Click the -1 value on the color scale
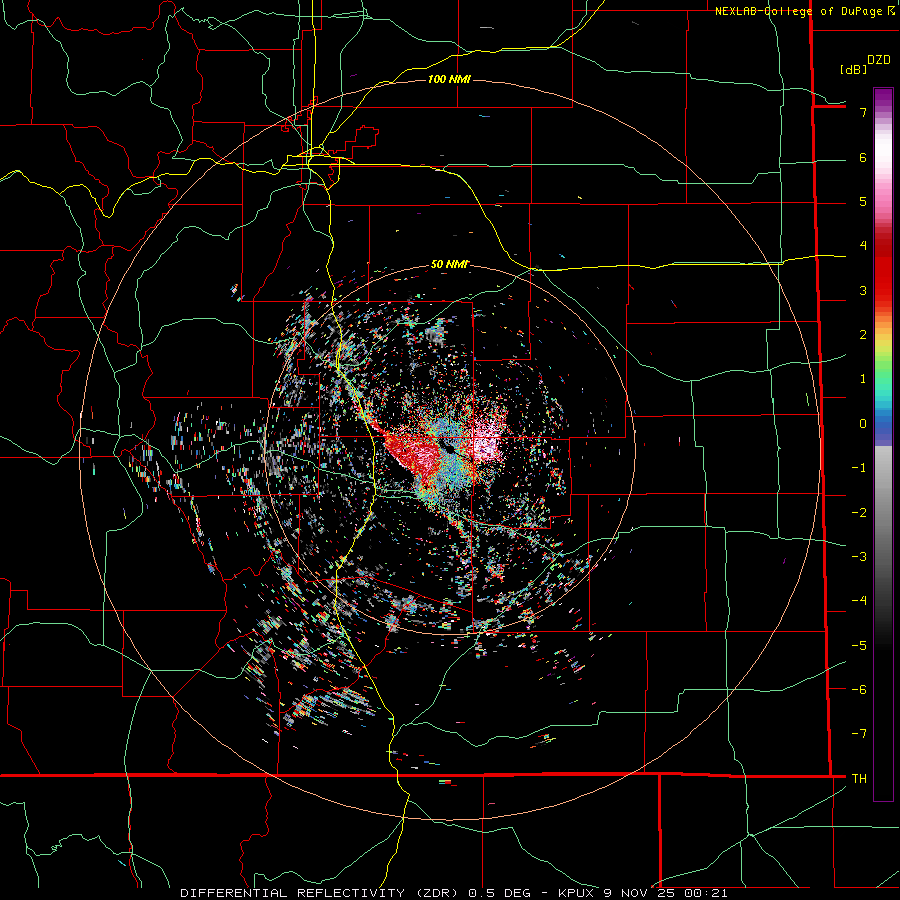This screenshot has width=900, height=900. (859, 468)
